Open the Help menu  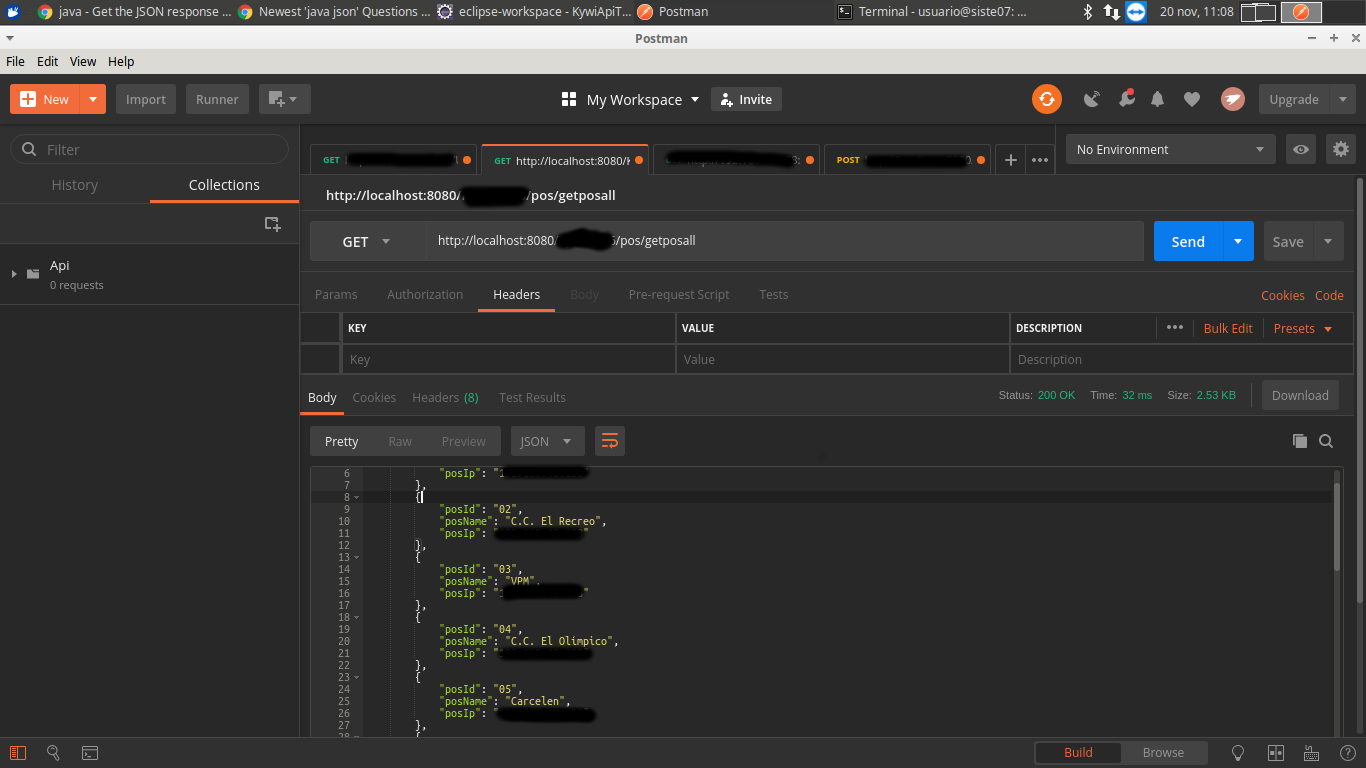click(x=121, y=61)
